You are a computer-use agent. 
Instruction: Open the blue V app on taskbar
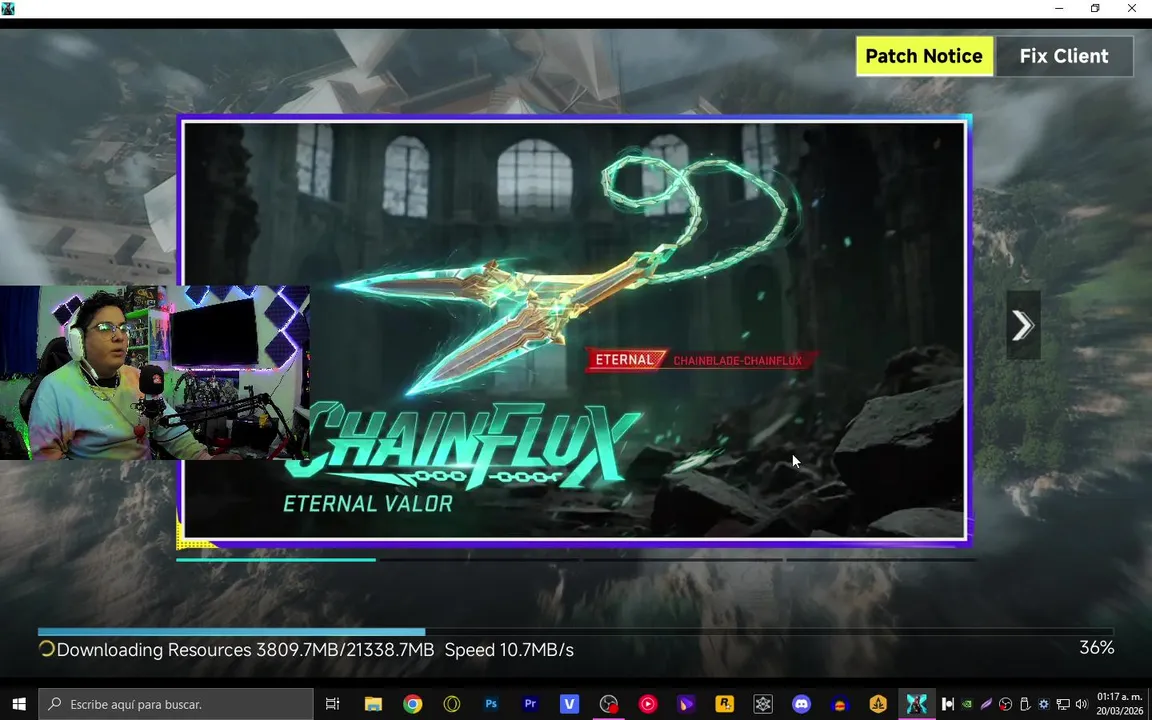[569, 704]
